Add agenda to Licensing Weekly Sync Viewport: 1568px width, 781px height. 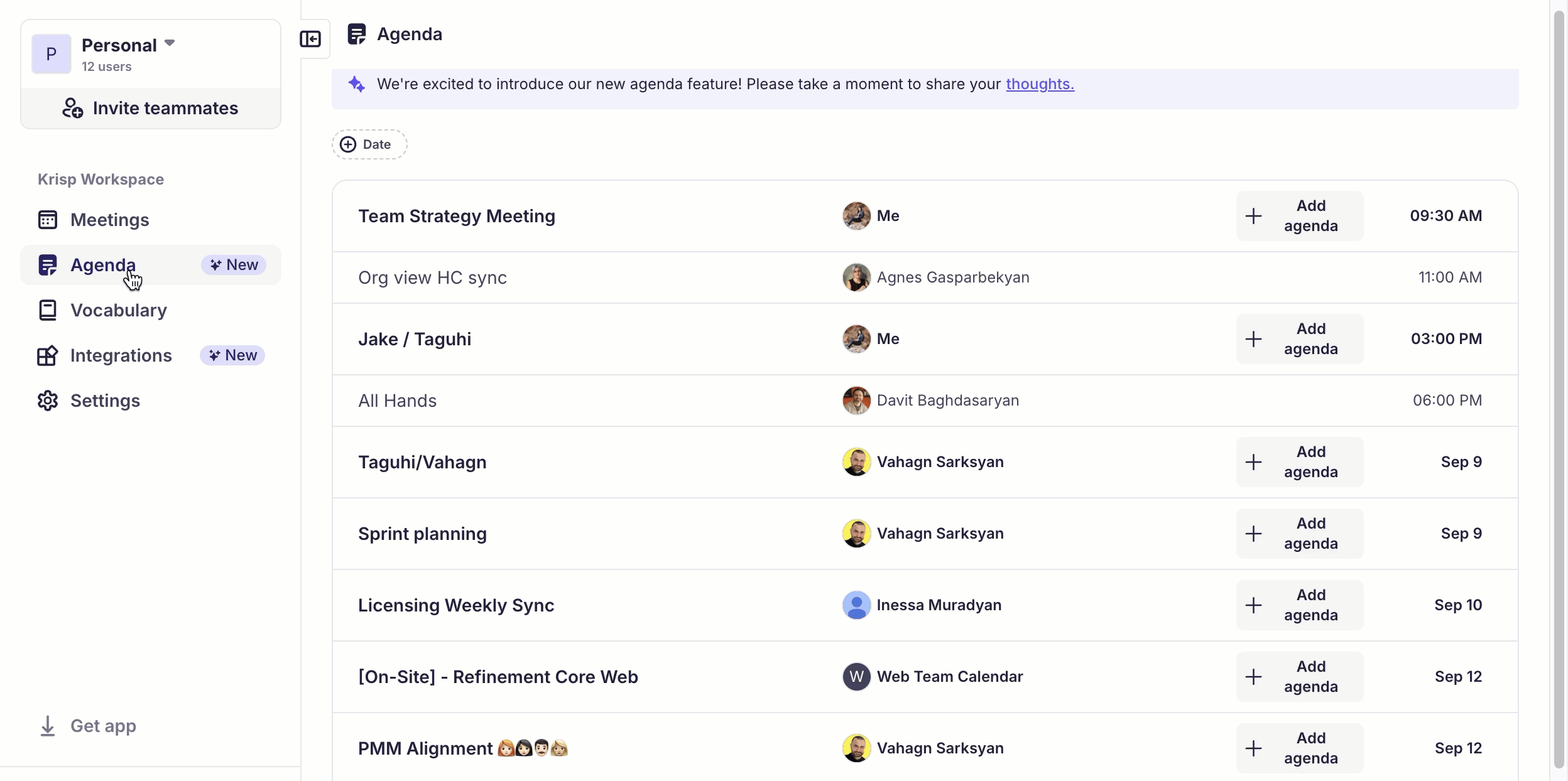click(x=1299, y=605)
